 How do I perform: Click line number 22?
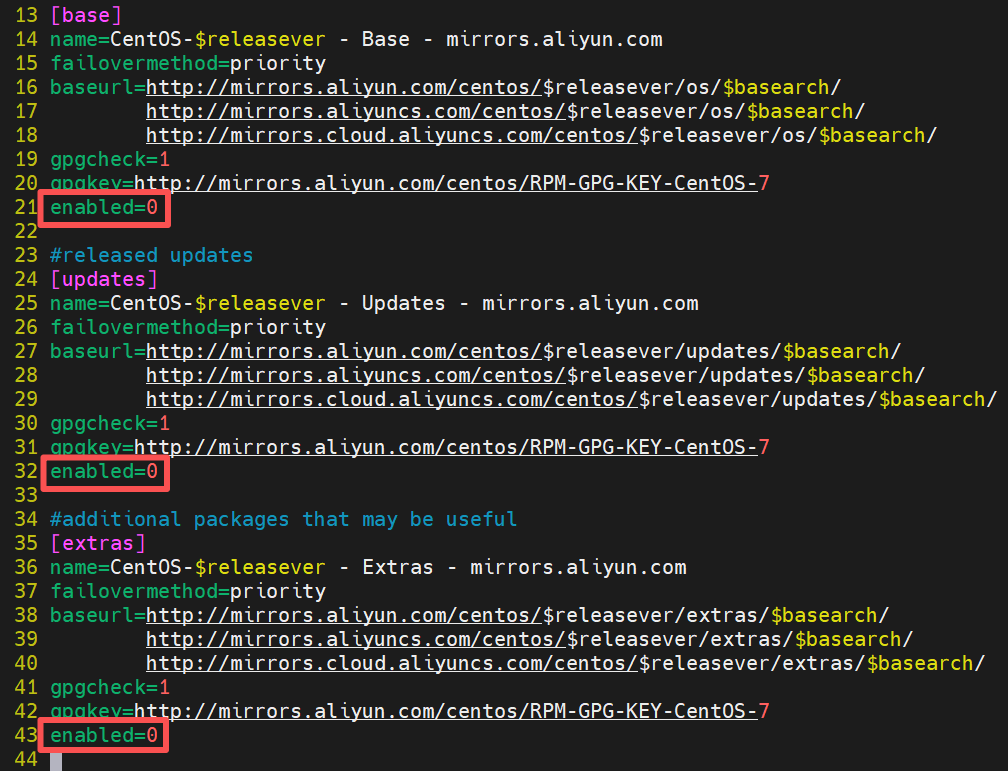26,231
